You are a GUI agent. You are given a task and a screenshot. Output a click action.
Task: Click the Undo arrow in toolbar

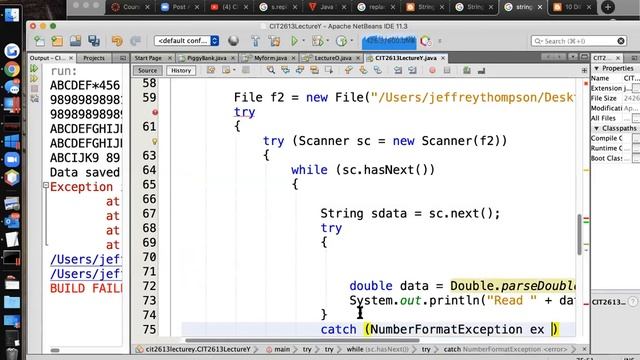coord(117,41)
